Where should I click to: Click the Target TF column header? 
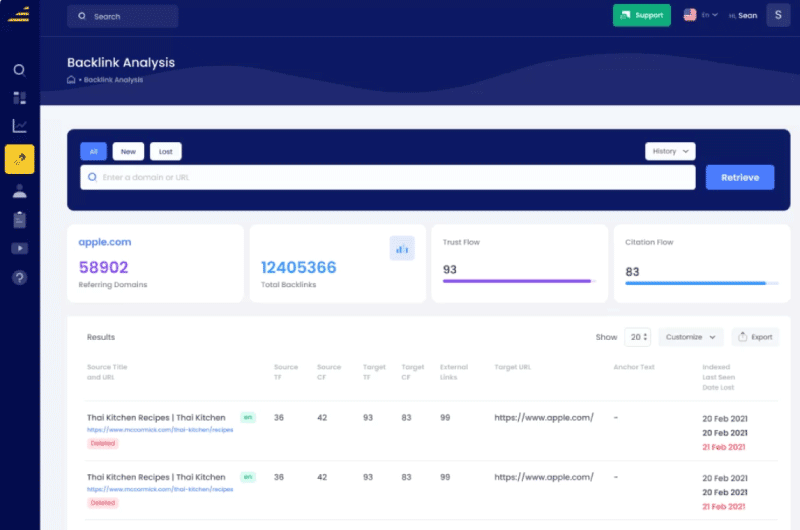point(374,372)
